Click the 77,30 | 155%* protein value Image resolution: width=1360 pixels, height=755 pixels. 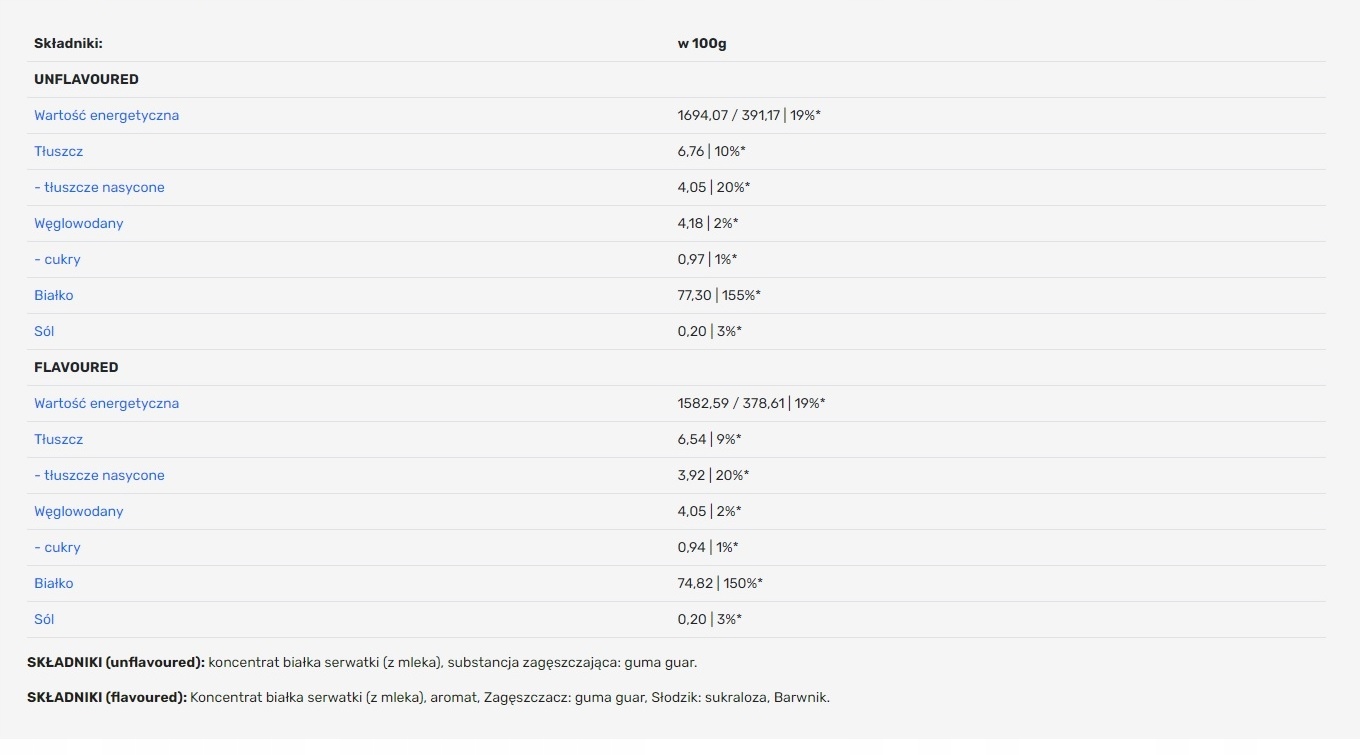(719, 295)
